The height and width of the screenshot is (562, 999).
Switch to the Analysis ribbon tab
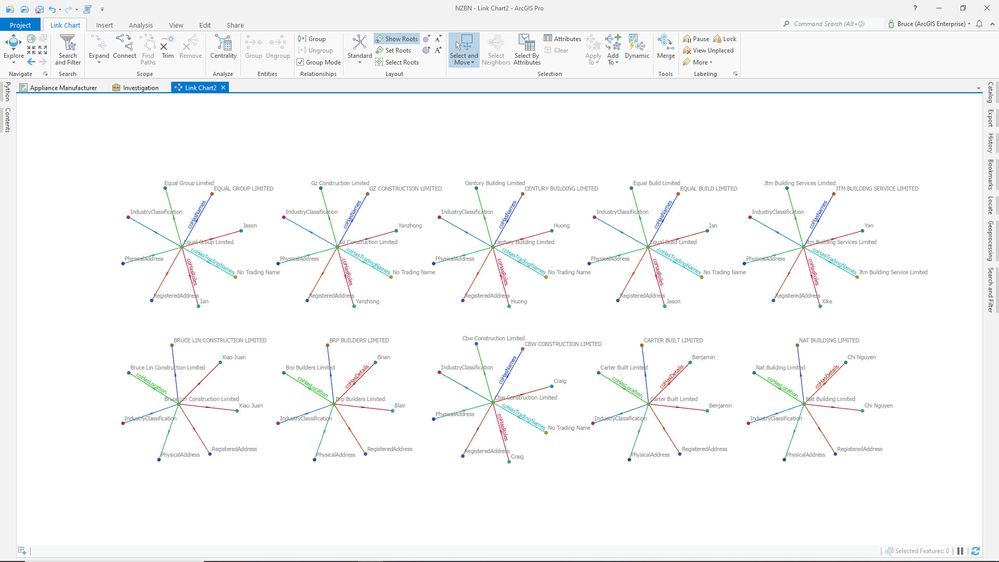point(141,25)
